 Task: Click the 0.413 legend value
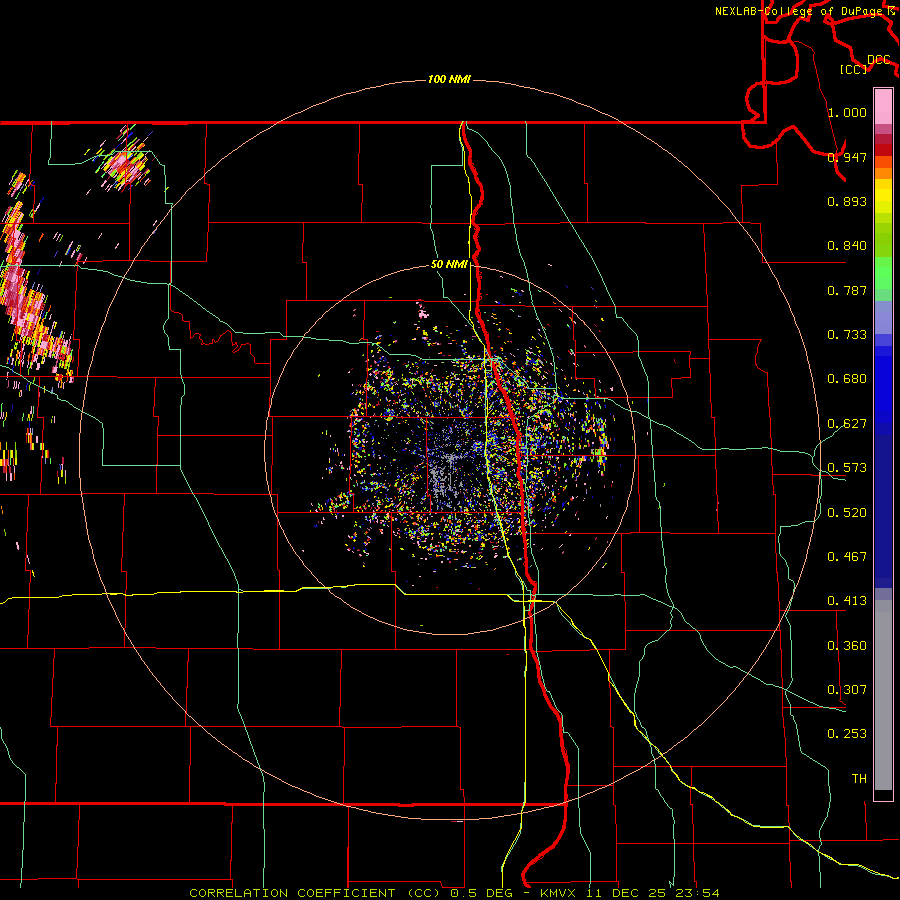click(847, 600)
